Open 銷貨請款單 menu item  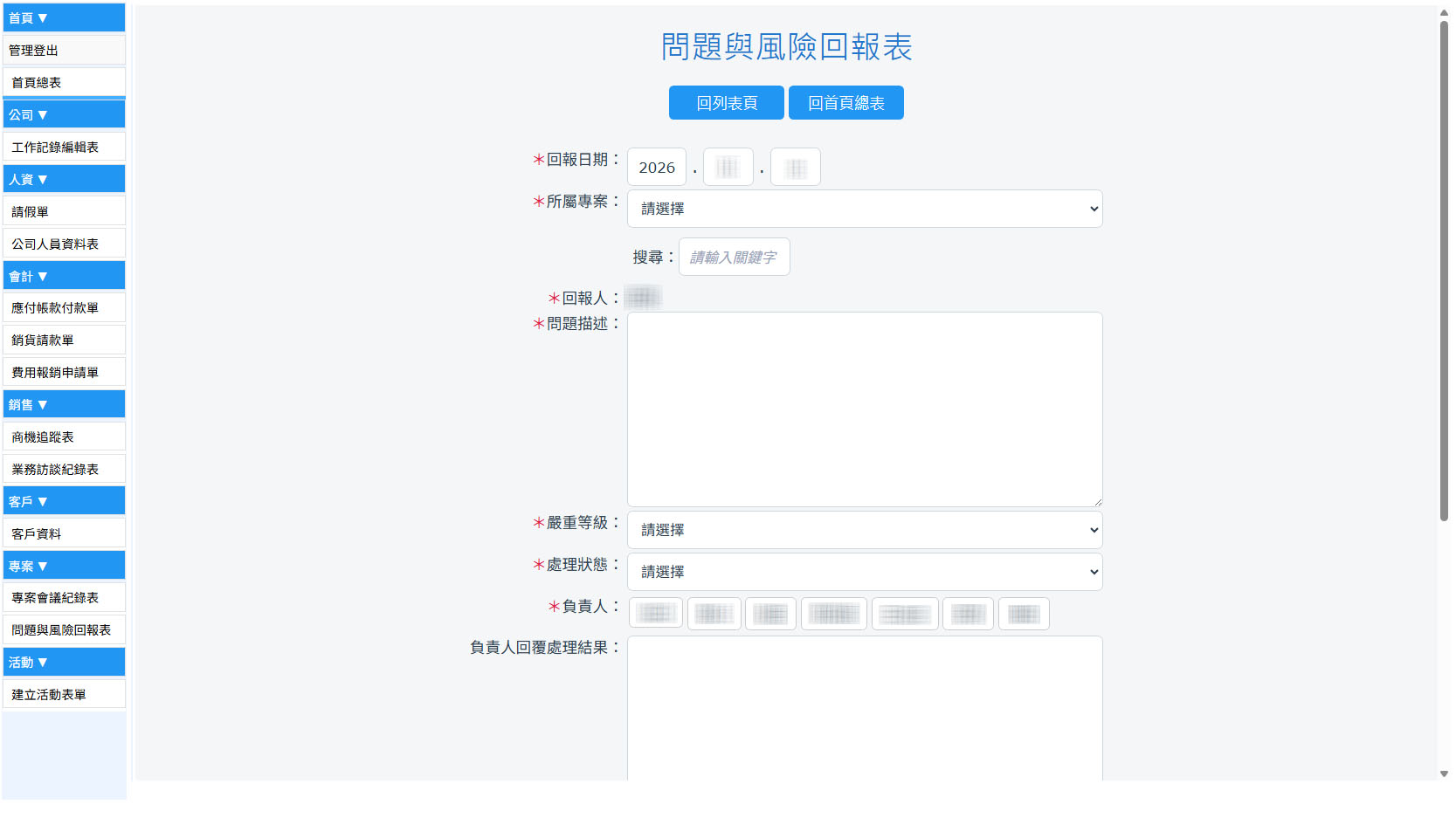[x=64, y=340]
